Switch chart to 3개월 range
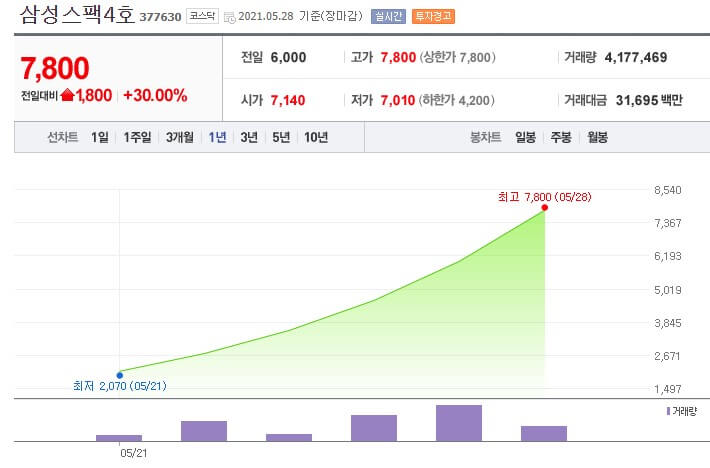 click(180, 137)
